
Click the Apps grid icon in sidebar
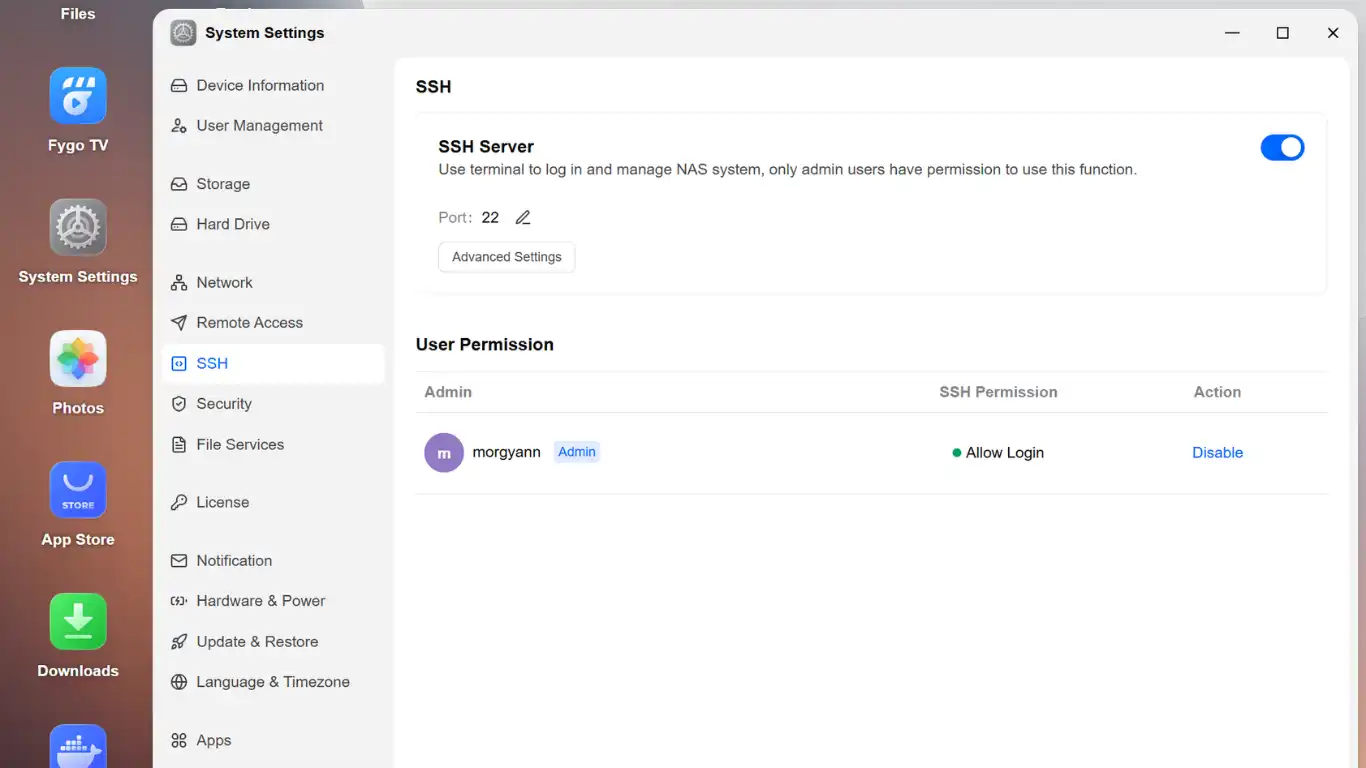[x=179, y=741]
